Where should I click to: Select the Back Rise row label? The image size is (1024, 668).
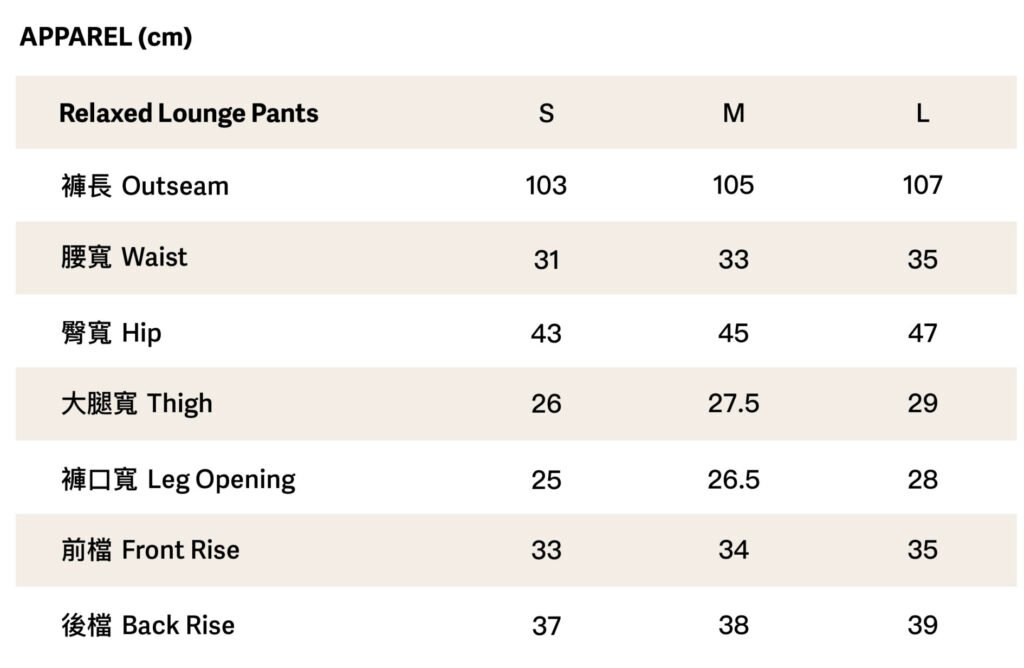(x=148, y=626)
